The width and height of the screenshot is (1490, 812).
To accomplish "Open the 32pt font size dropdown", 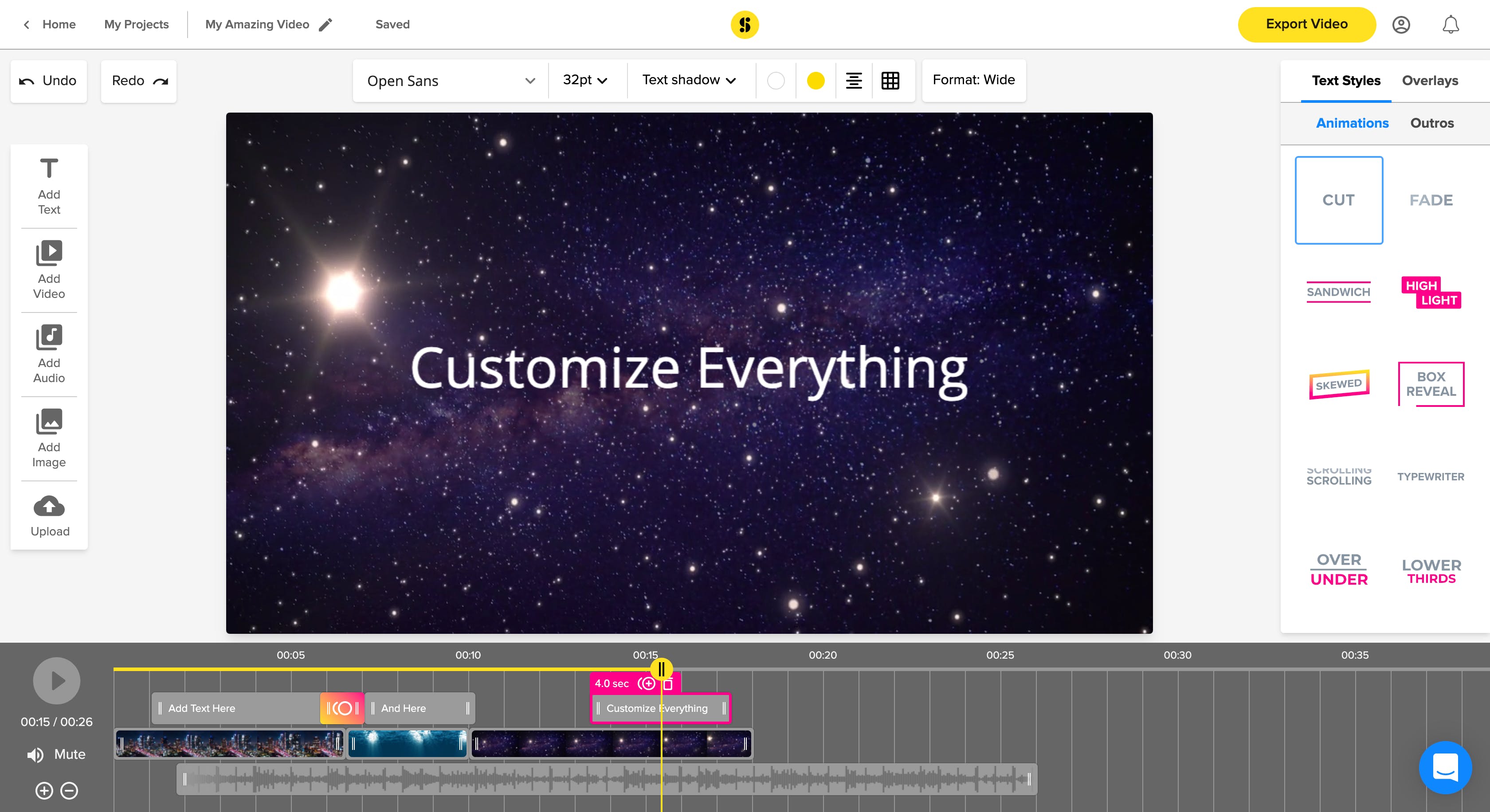I will 585,80.
